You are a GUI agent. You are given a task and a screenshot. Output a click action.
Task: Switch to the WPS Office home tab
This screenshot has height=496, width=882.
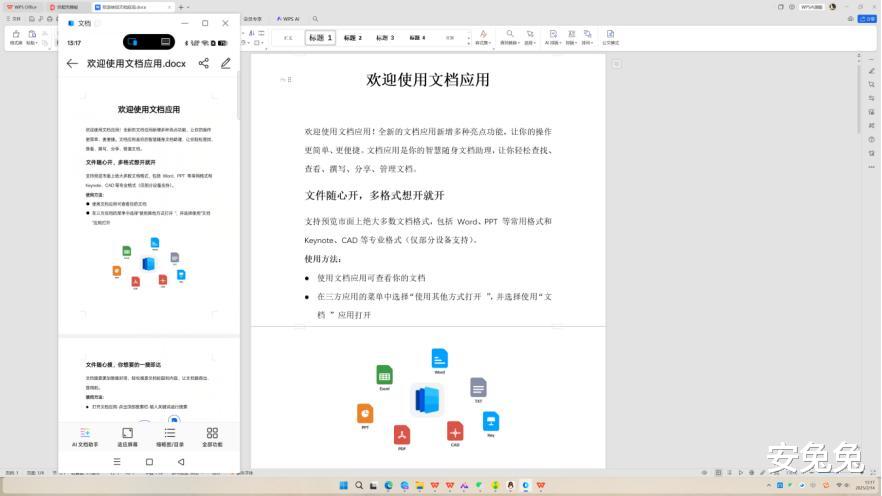(22, 7)
